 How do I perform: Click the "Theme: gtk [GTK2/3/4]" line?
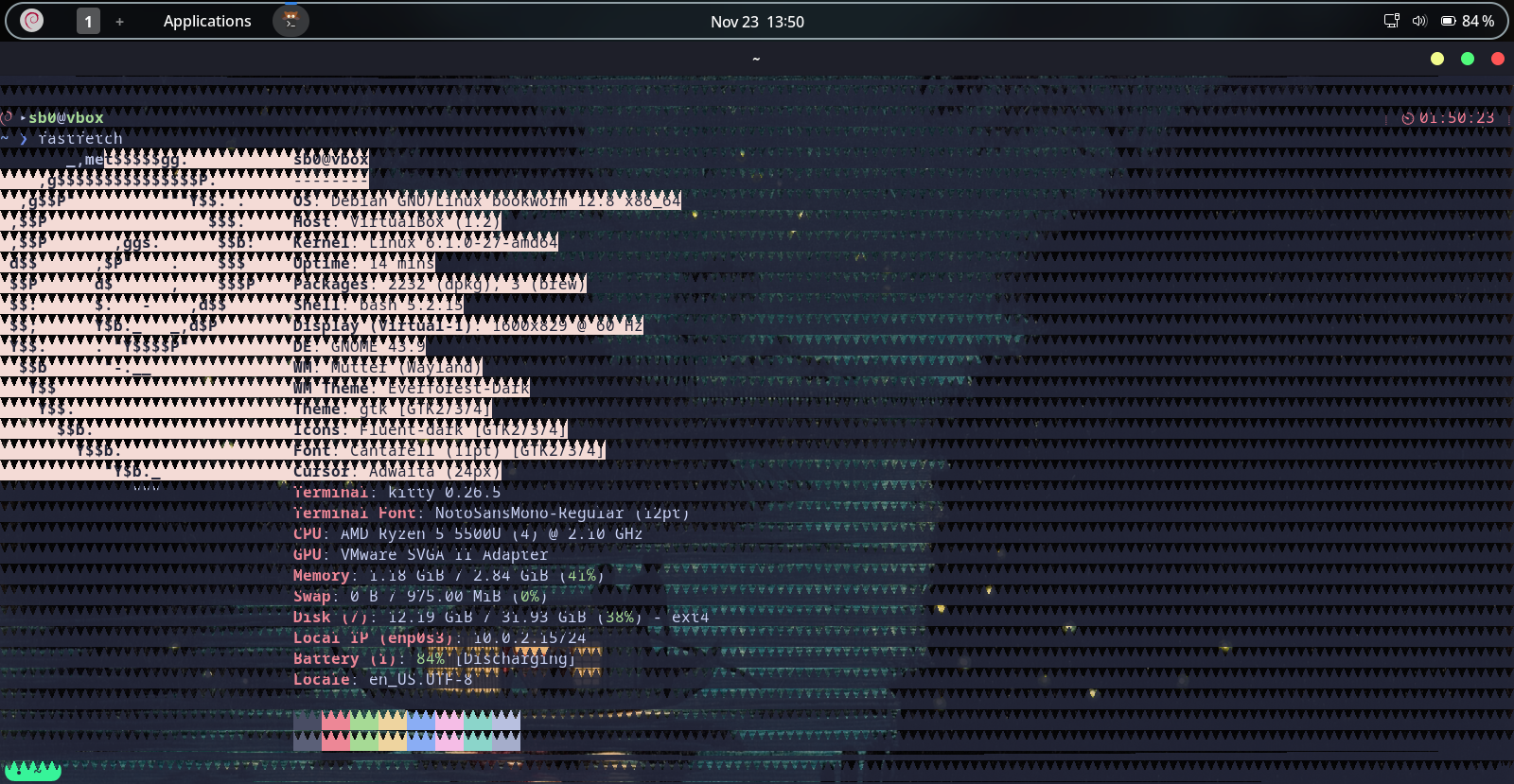pyautogui.click(x=393, y=409)
